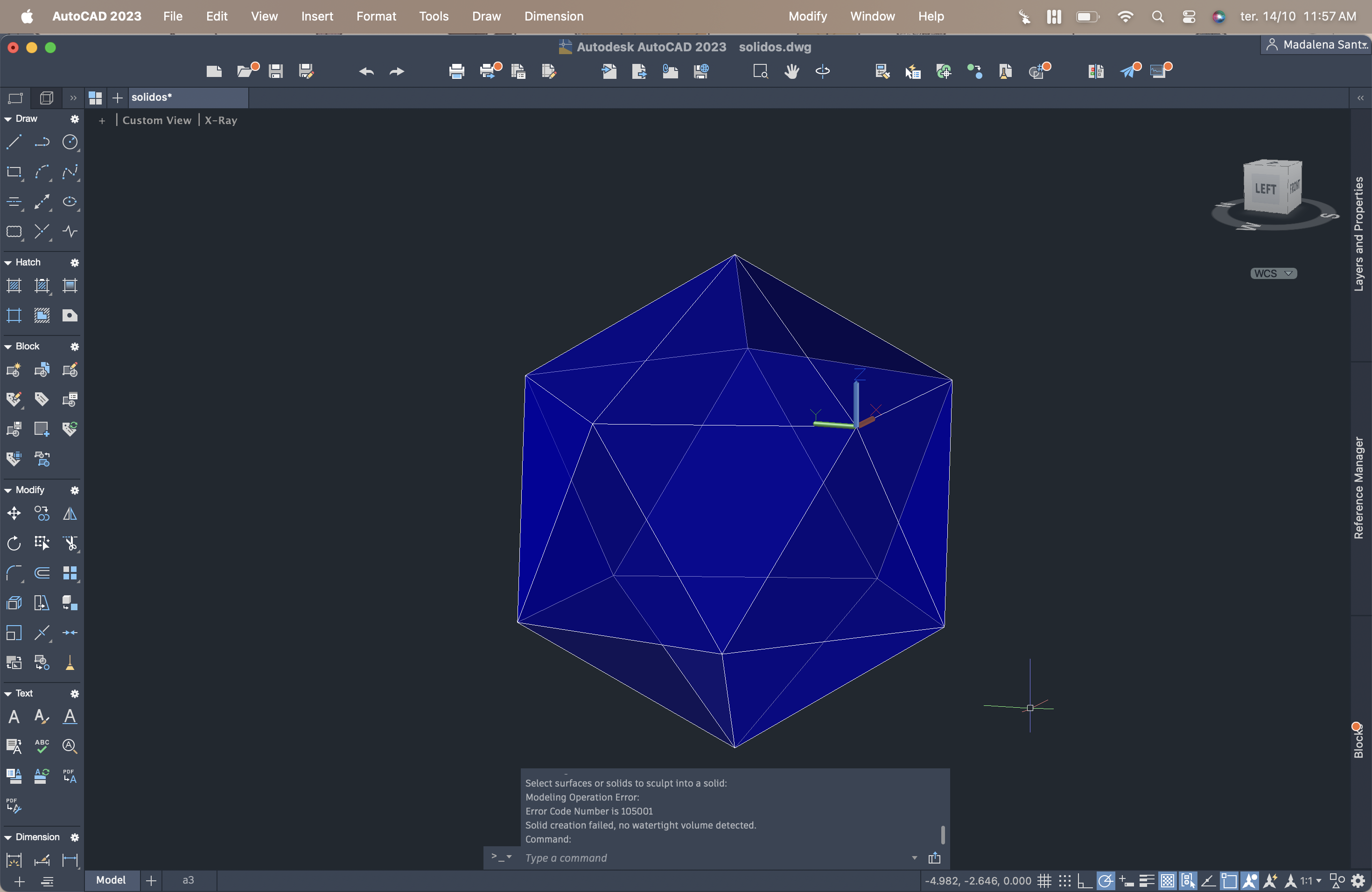Image resolution: width=1372 pixels, height=892 pixels.
Task: Click the Custom View viewport label
Action: coord(156,120)
